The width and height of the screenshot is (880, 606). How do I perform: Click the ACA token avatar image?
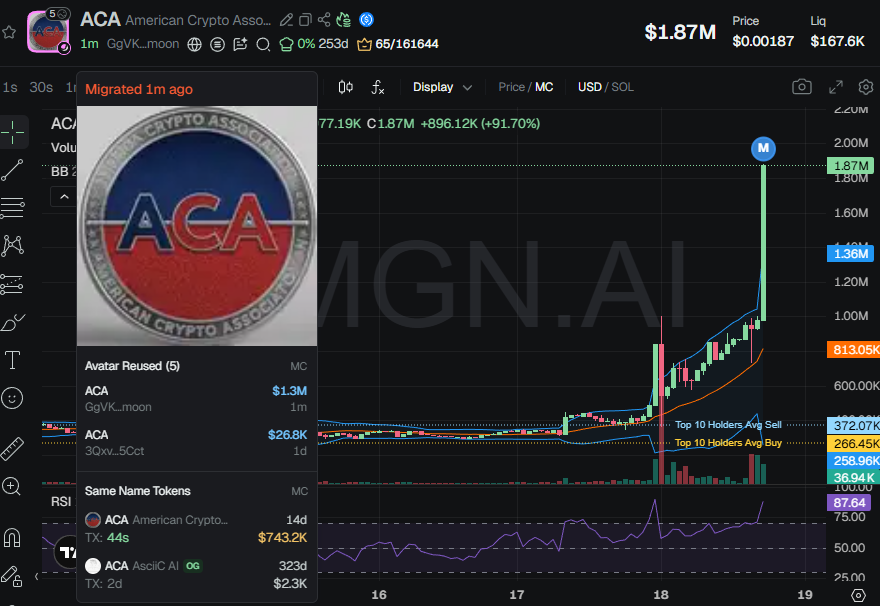click(x=48, y=32)
